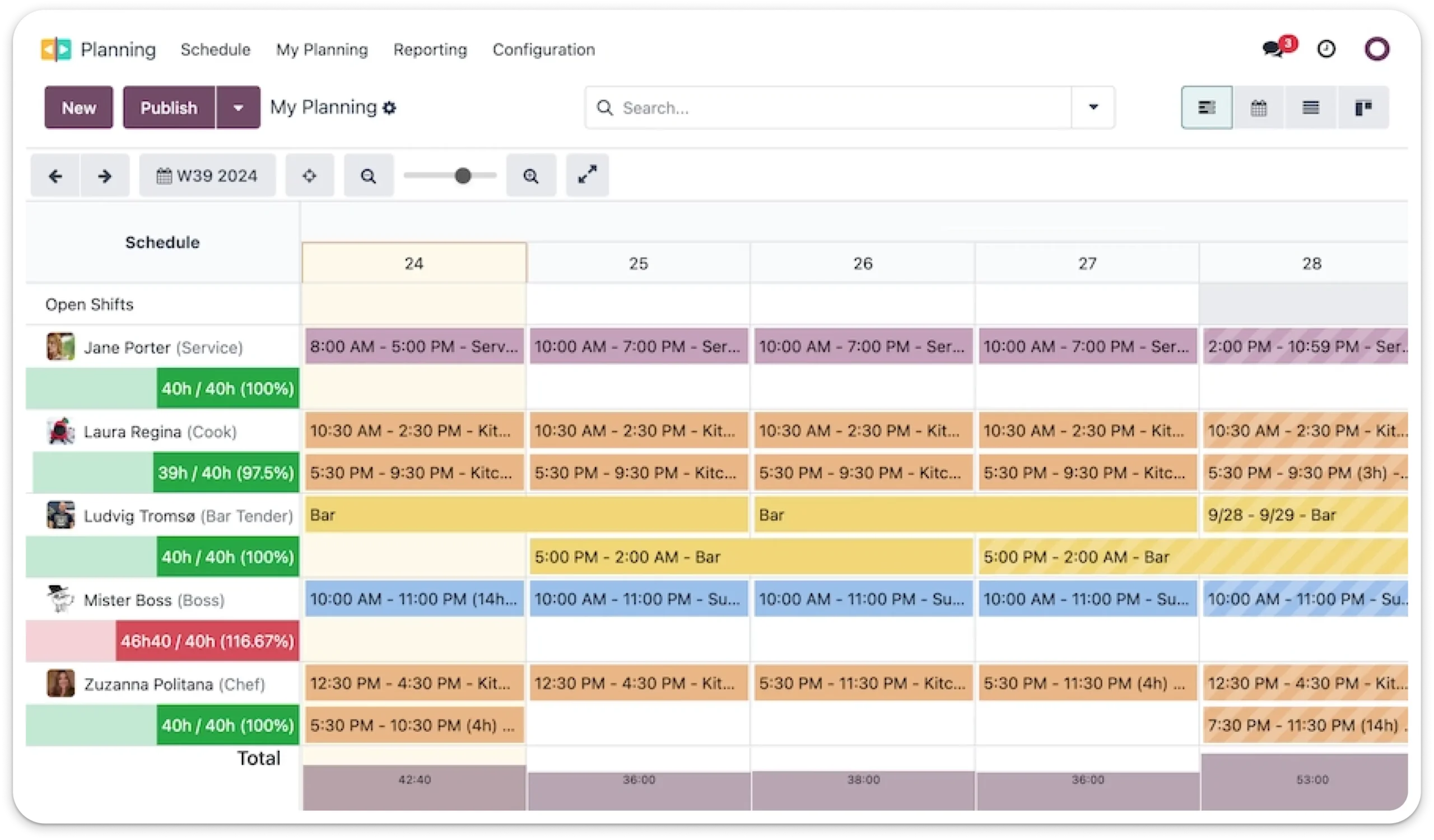Image resolution: width=1434 pixels, height=840 pixels.
Task: Switch to the Kanban view
Action: (1363, 107)
